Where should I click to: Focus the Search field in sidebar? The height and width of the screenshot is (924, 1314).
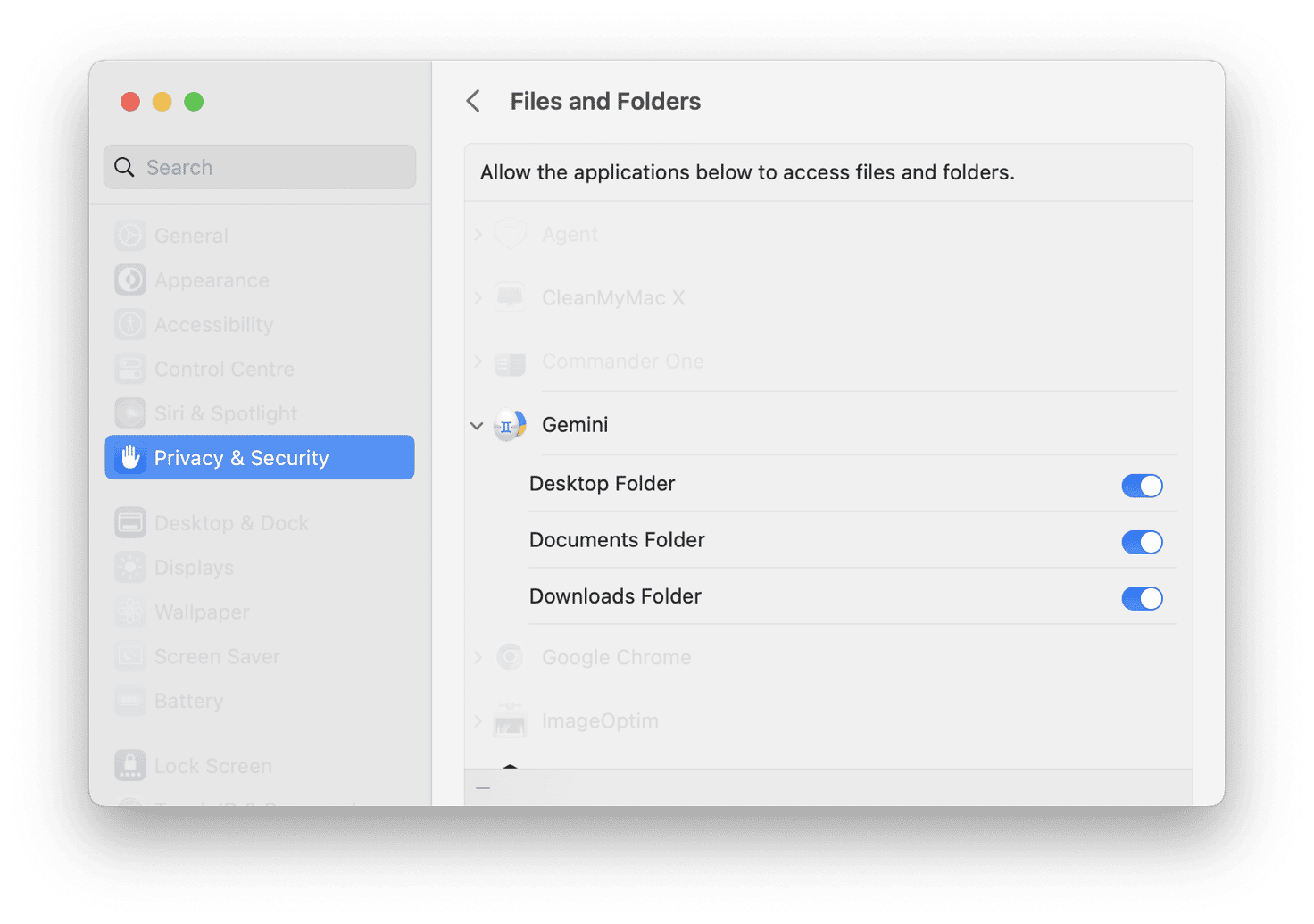click(x=260, y=167)
